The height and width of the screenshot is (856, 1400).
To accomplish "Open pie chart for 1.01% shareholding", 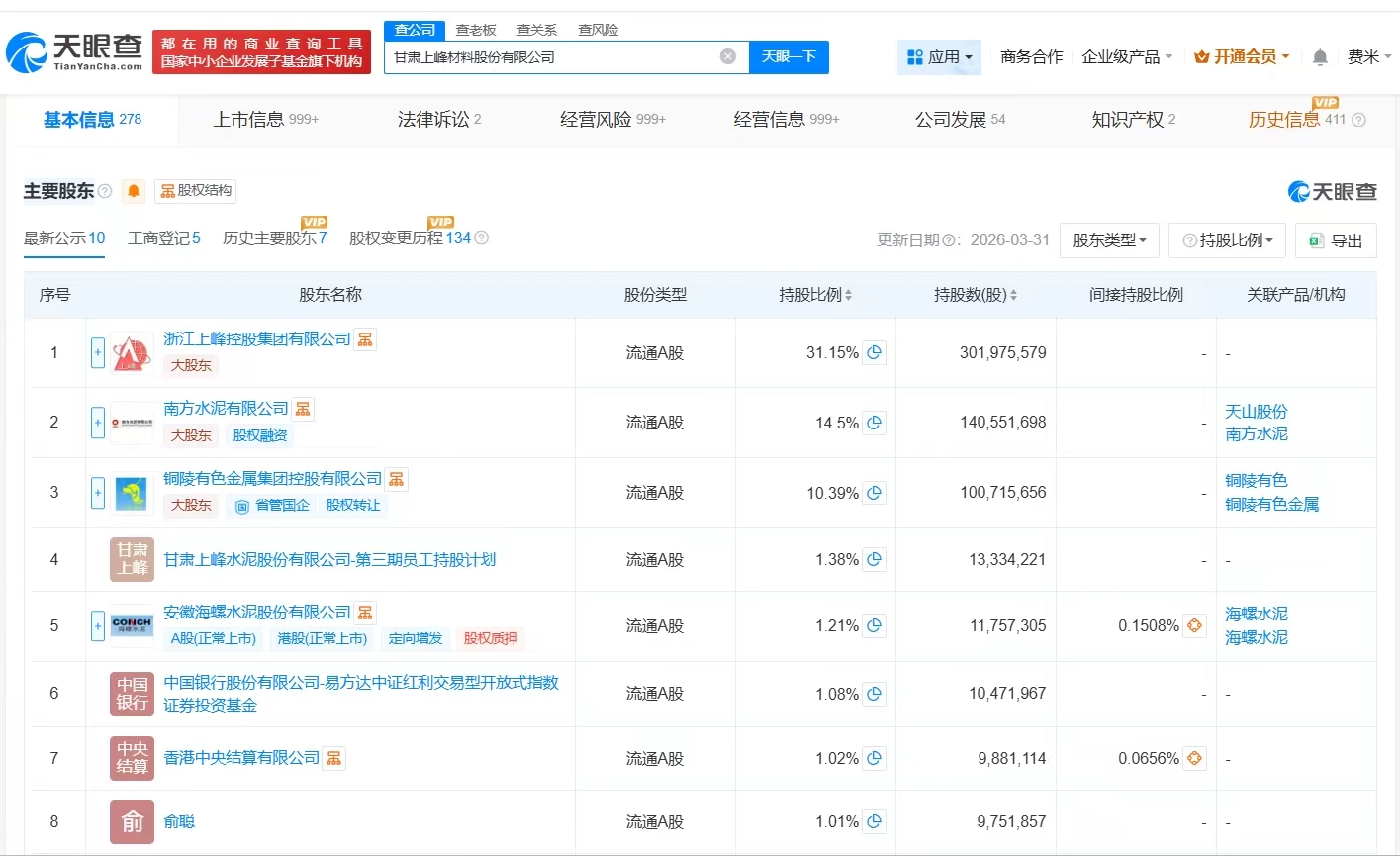I will 875,821.
